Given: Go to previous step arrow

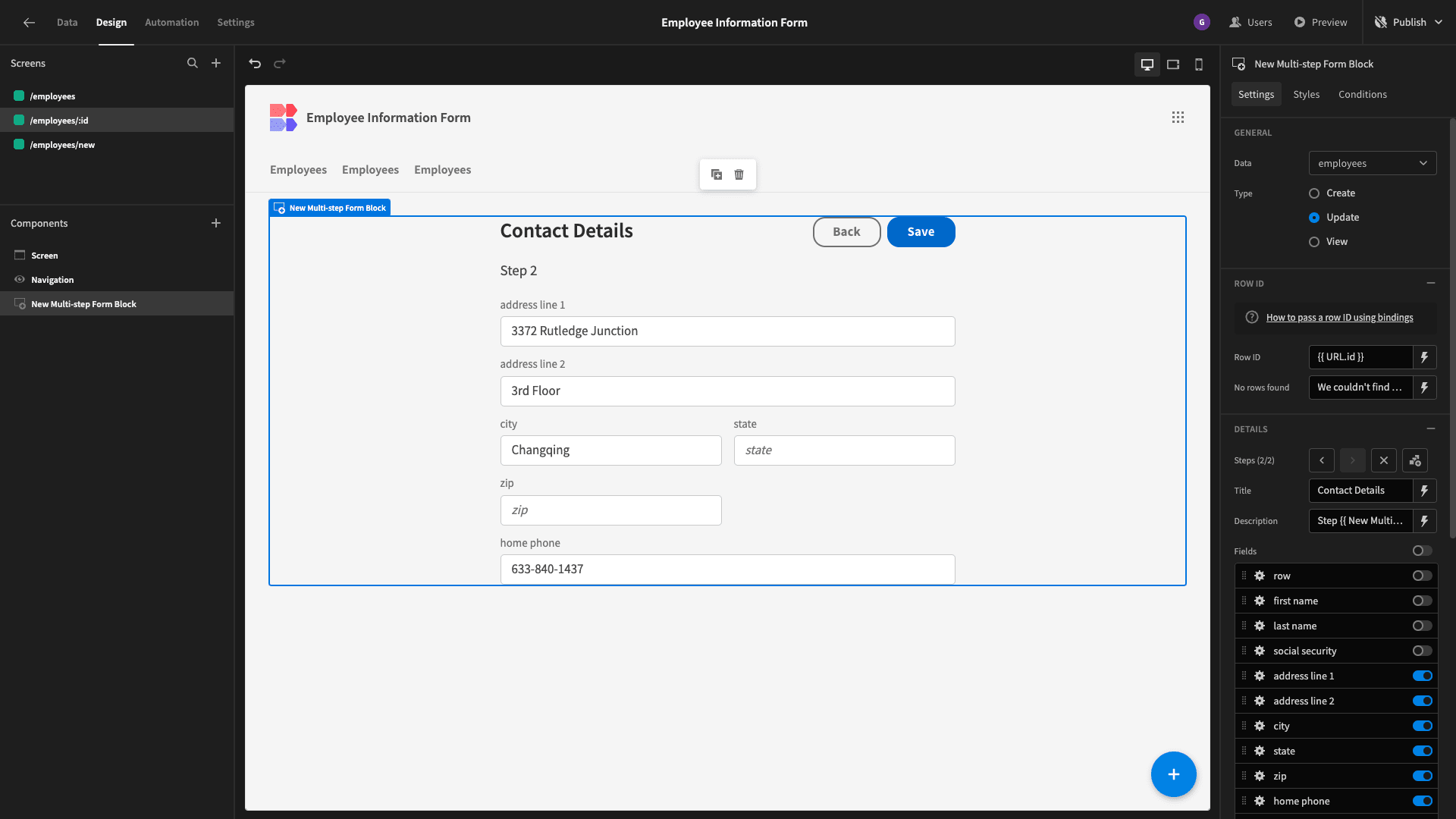Looking at the screenshot, I should pyautogui.click(x=1322, y=460).
